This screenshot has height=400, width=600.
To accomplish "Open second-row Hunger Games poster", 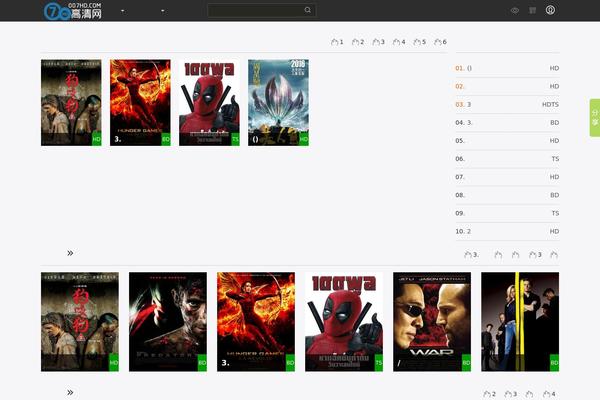I will click(256, 322).
